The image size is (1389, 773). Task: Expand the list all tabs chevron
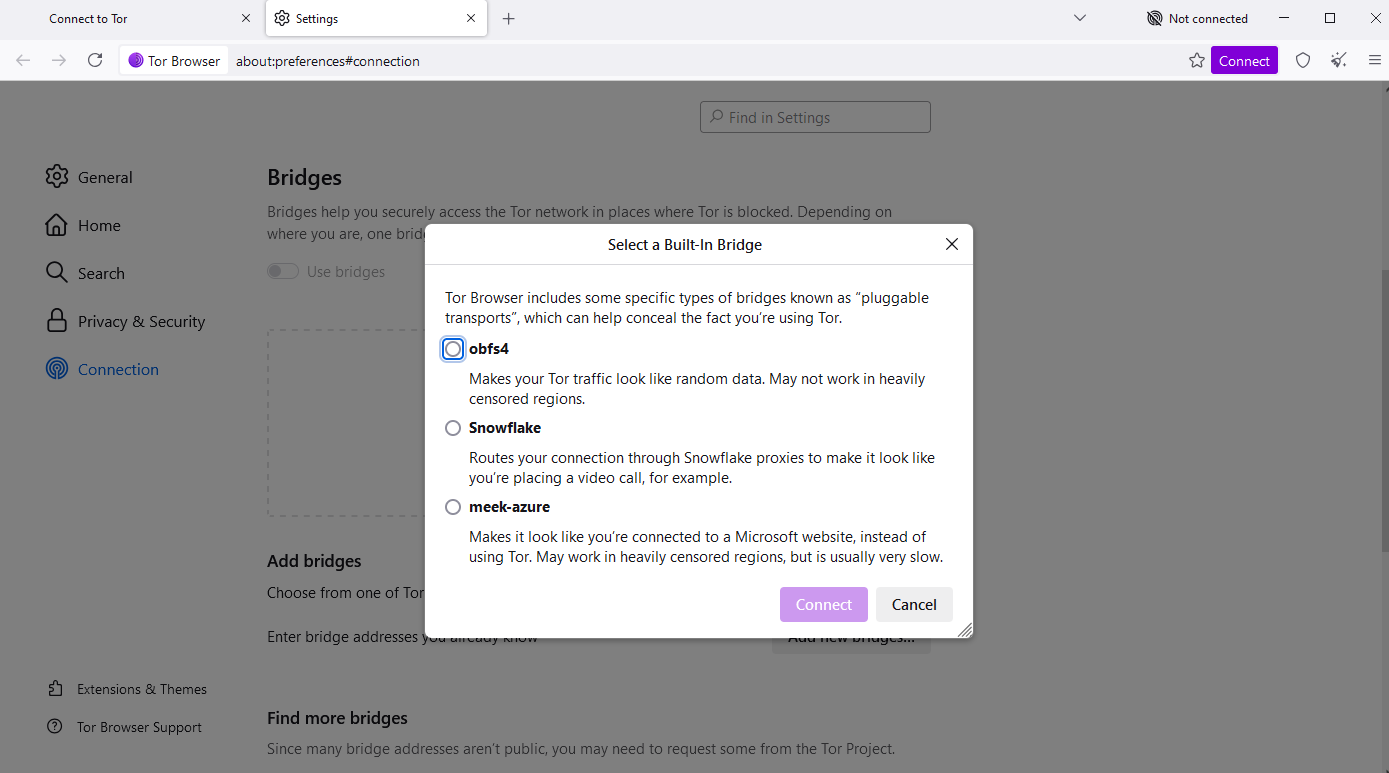1080,18
